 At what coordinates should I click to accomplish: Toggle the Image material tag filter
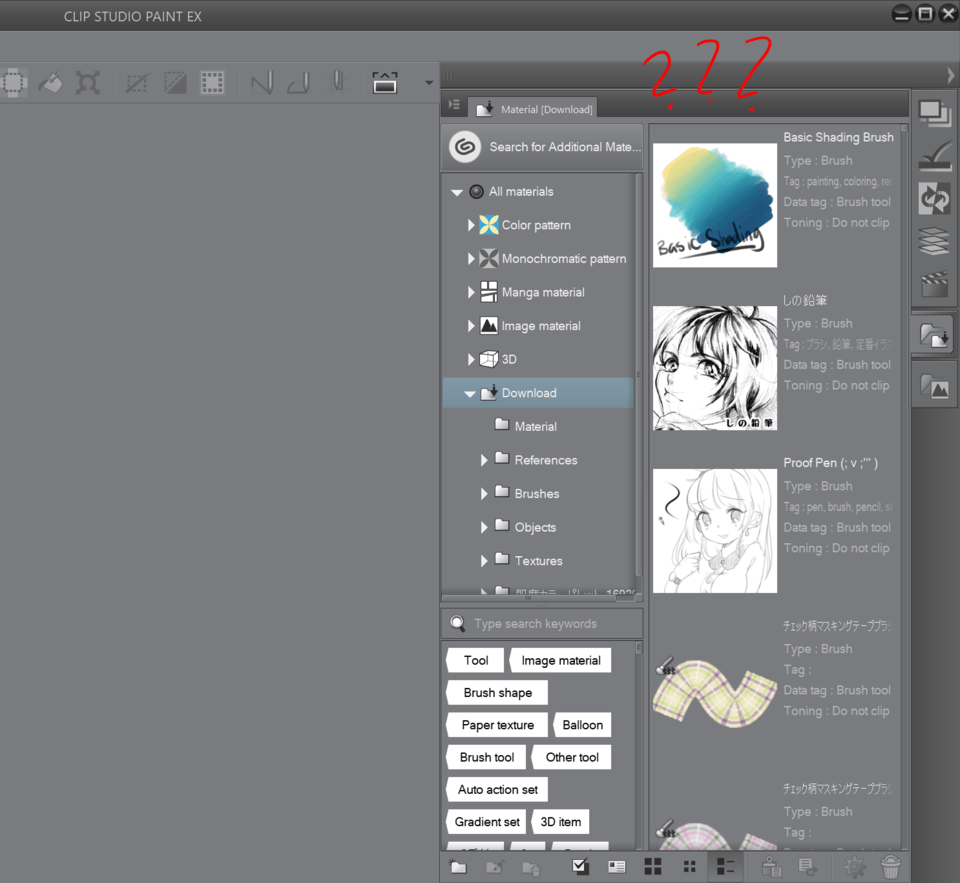tap(560, 660)
